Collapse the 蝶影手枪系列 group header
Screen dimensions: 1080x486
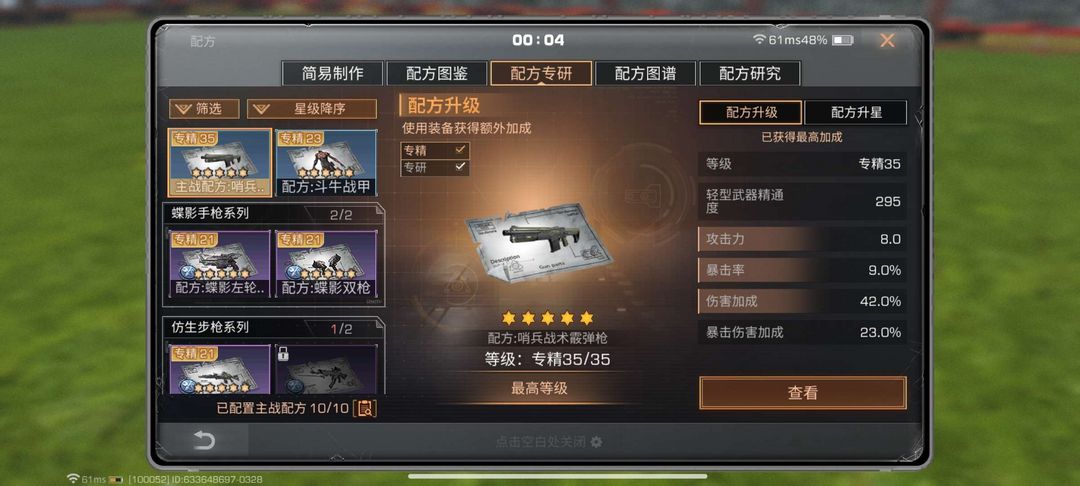pyautogui.click(x=273, y=214)
